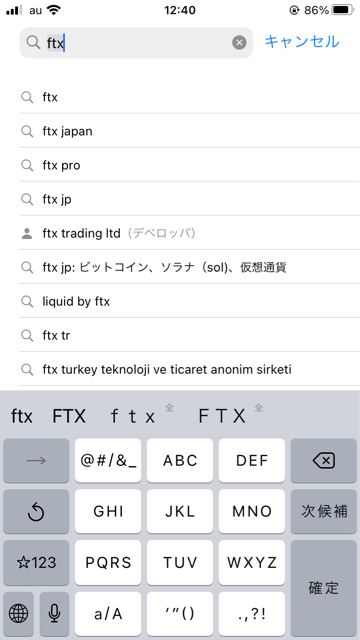
Task: Tap inside the ftx search field
Action: pos(136,42)
